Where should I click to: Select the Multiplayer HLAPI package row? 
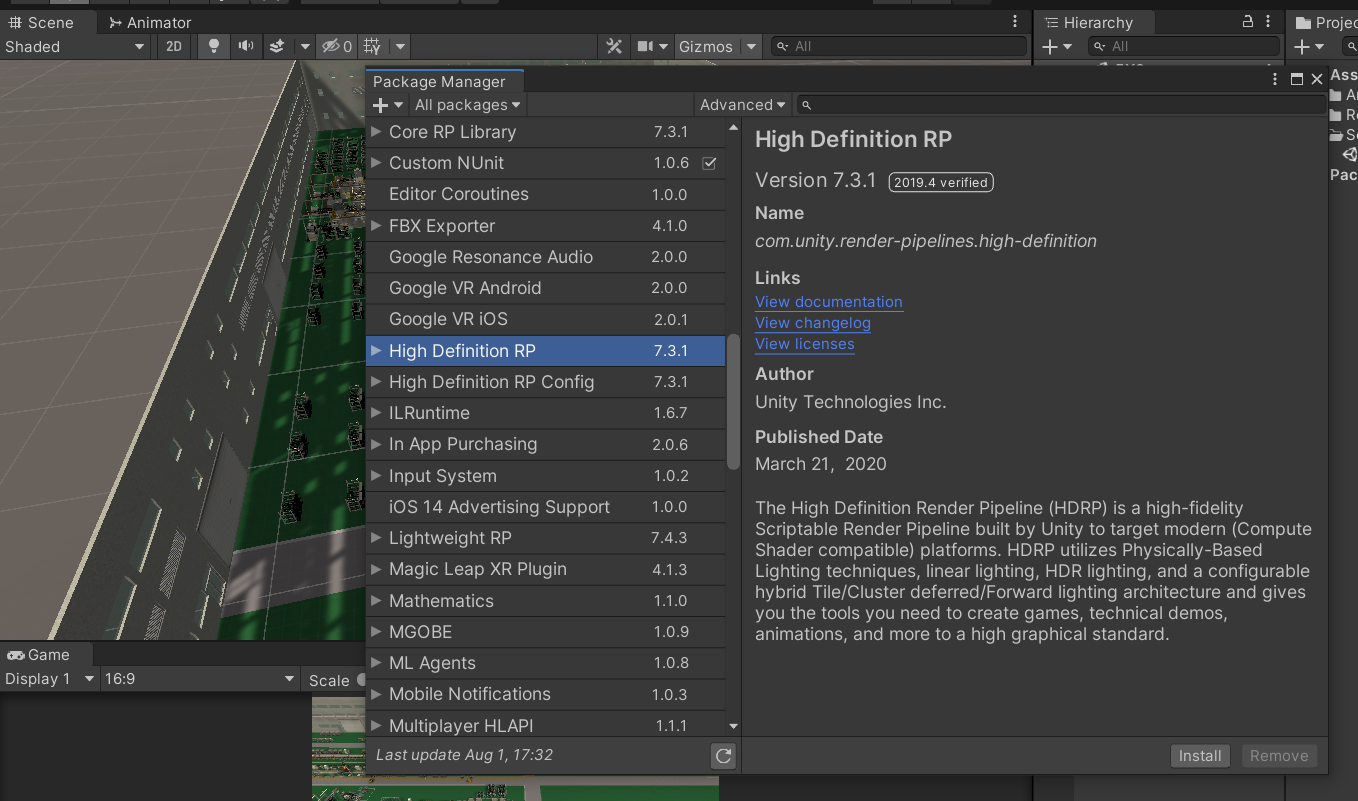tap(545, 725)
